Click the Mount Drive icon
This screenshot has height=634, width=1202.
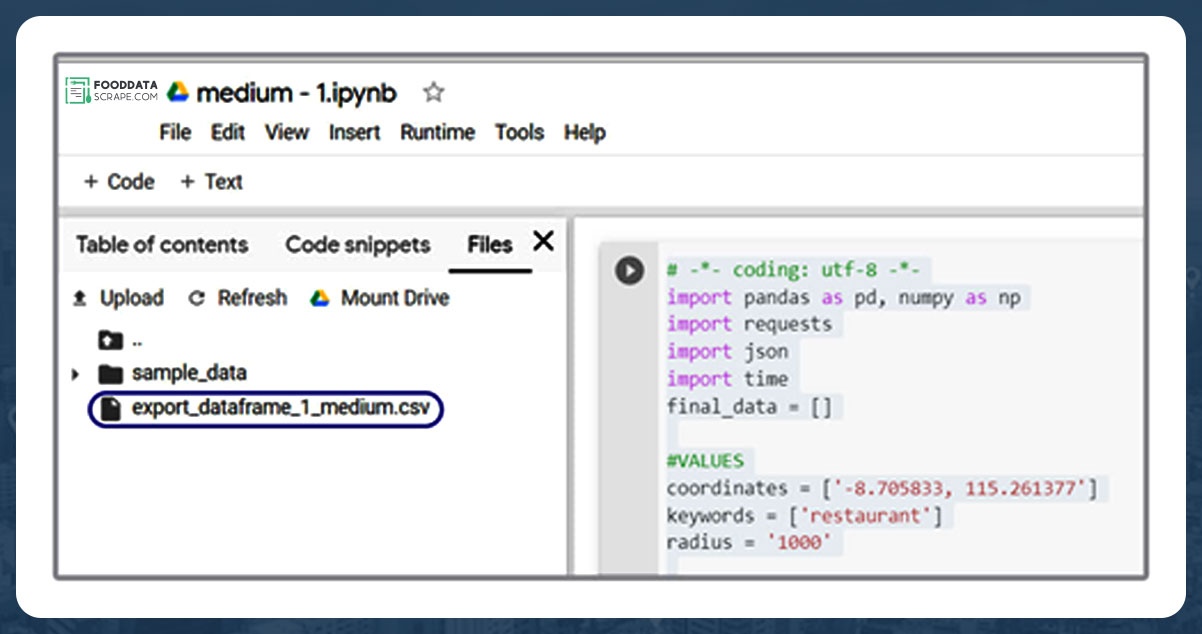coord(321,297)
